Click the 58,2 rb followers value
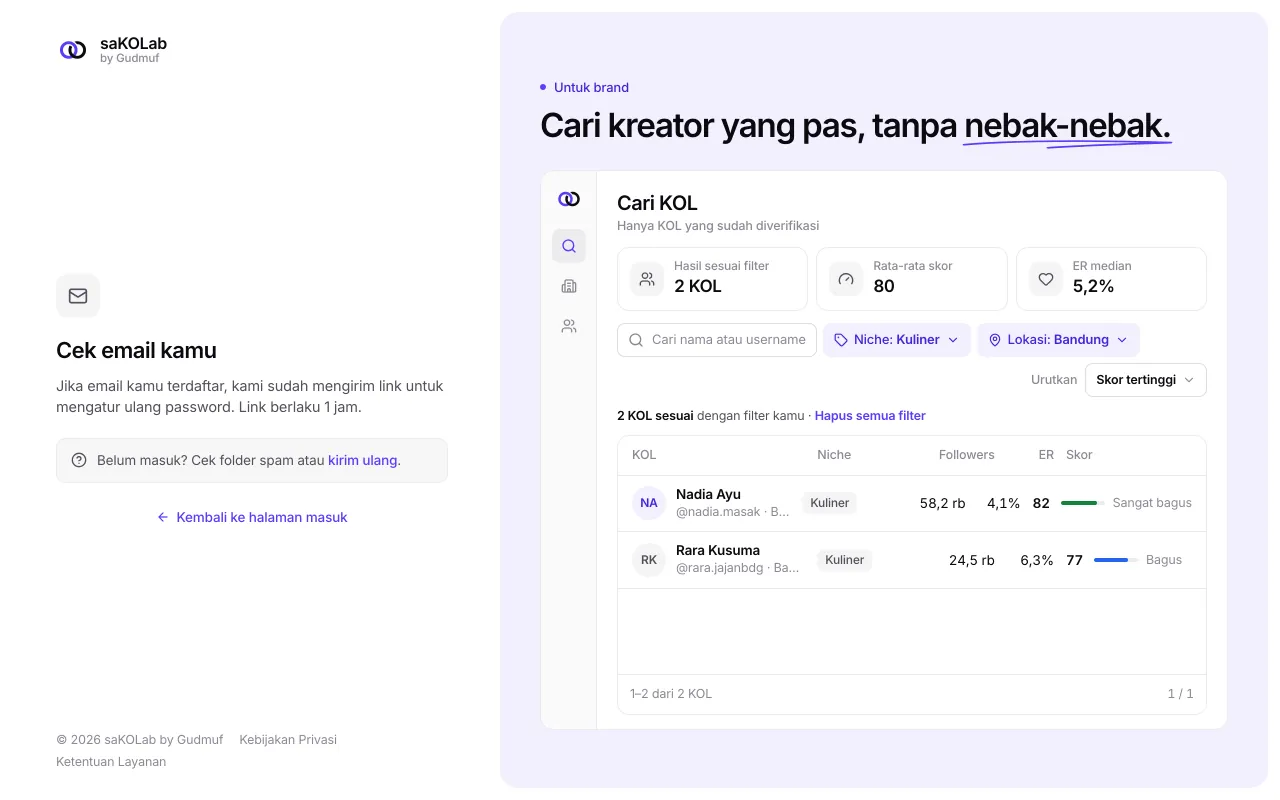The width and height of the screenshot is (1280, 800). pyautogui.click(x=943, y=503)
